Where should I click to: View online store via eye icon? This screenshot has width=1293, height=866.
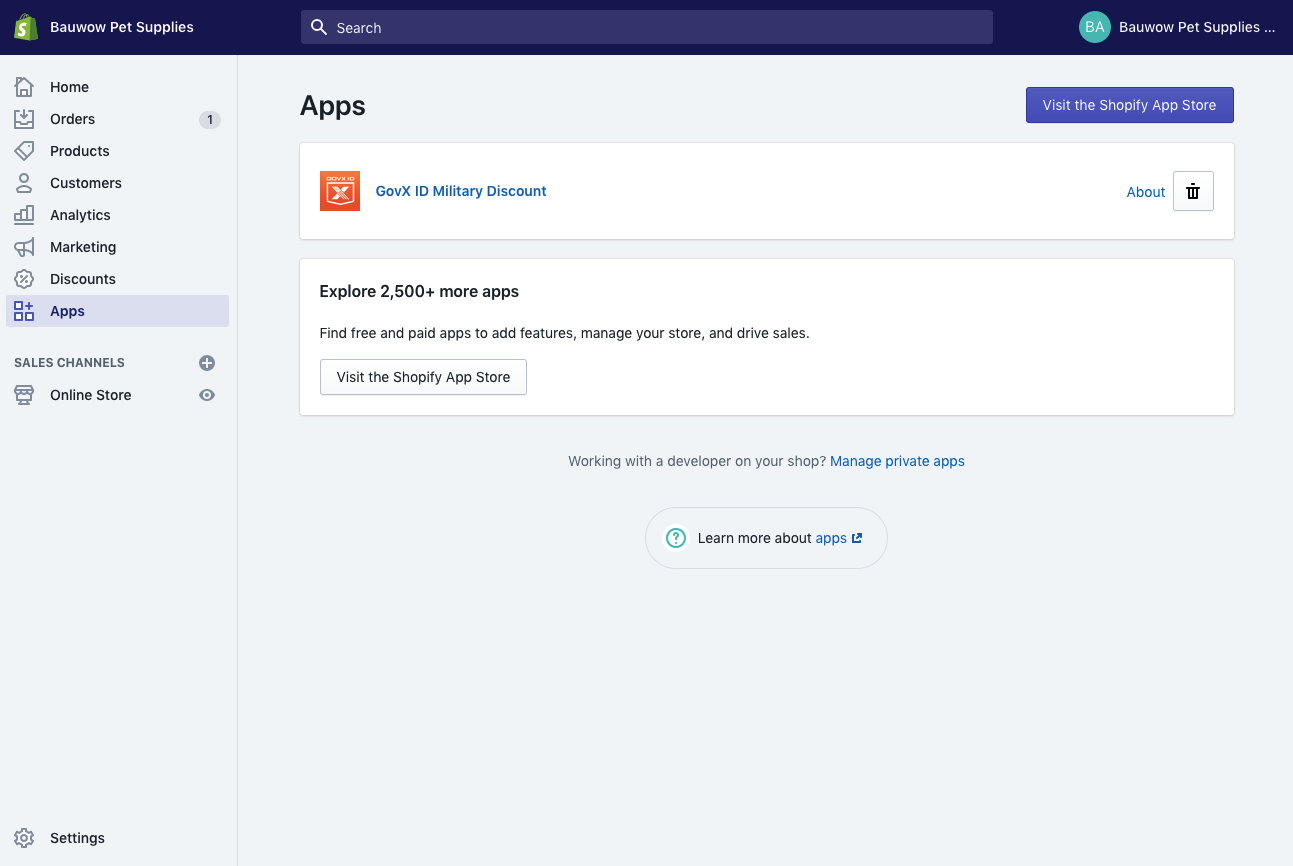tap(207, 395)
